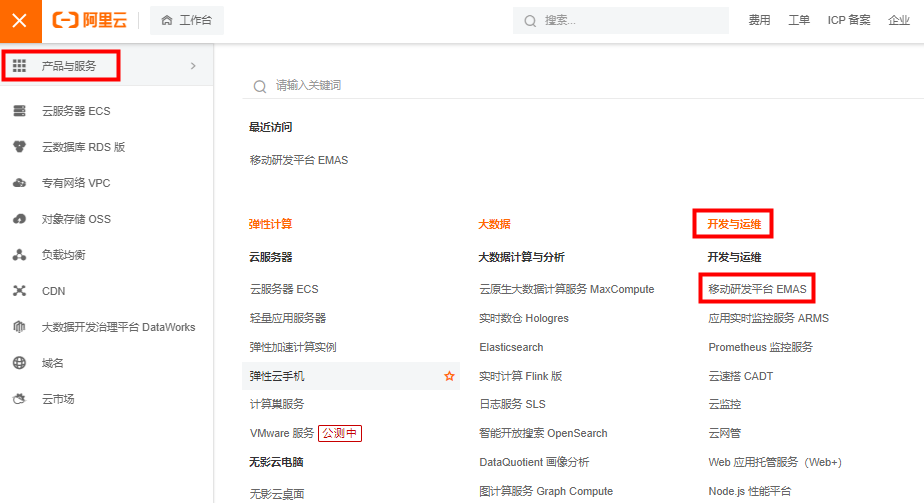
Task: Click the keyword search magnifier icon
Action: click(x=260, y=87)
